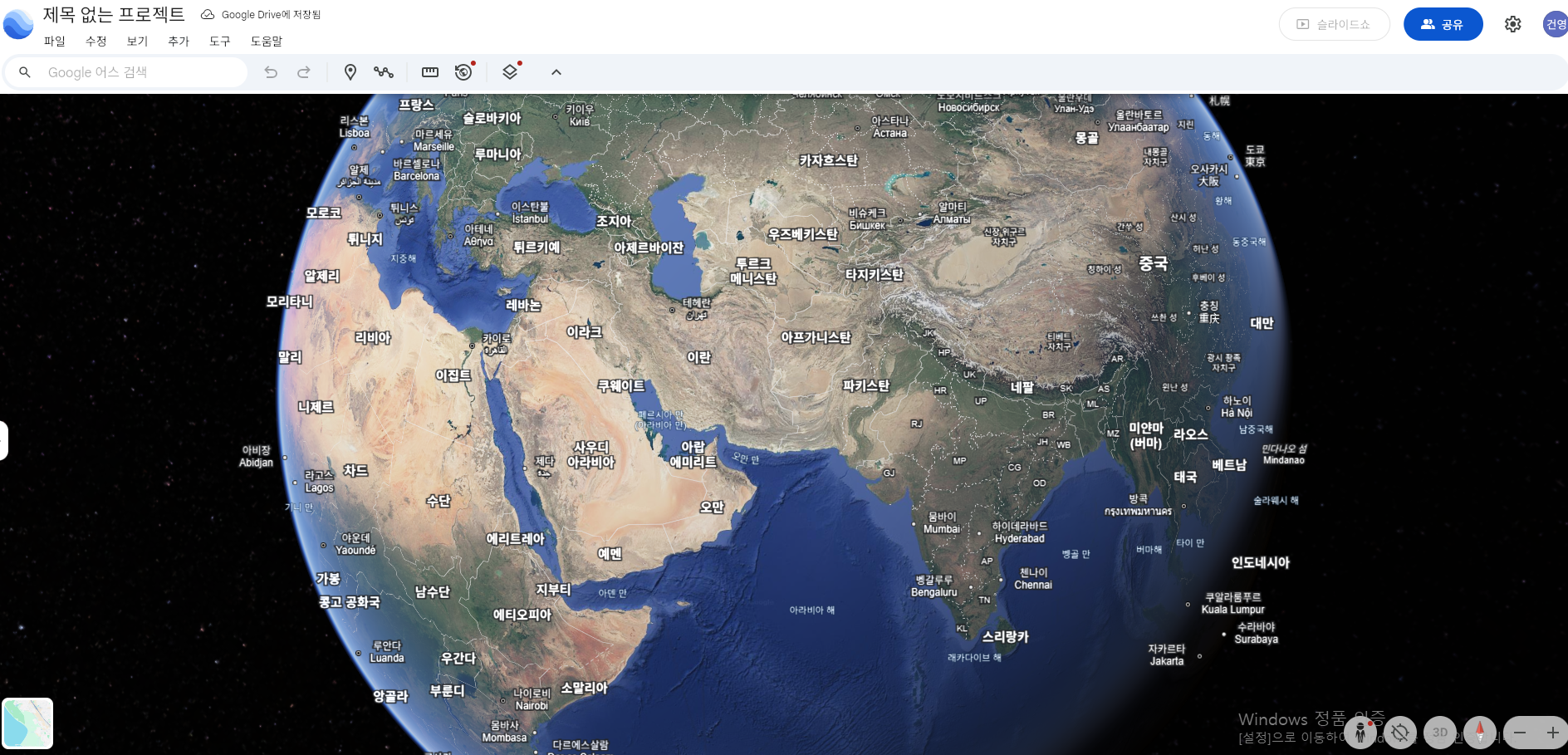This screenshot has height=755, width=1568.
Task: Open the 추가 menu
Action: (179, 41)
